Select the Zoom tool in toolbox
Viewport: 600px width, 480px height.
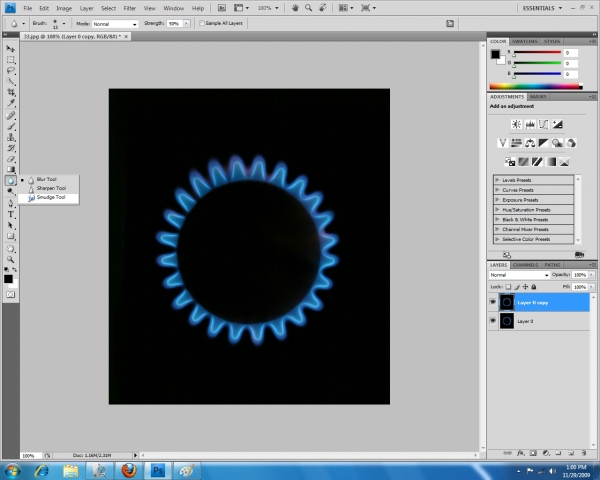pyautogui.click(x=10, y=259)
